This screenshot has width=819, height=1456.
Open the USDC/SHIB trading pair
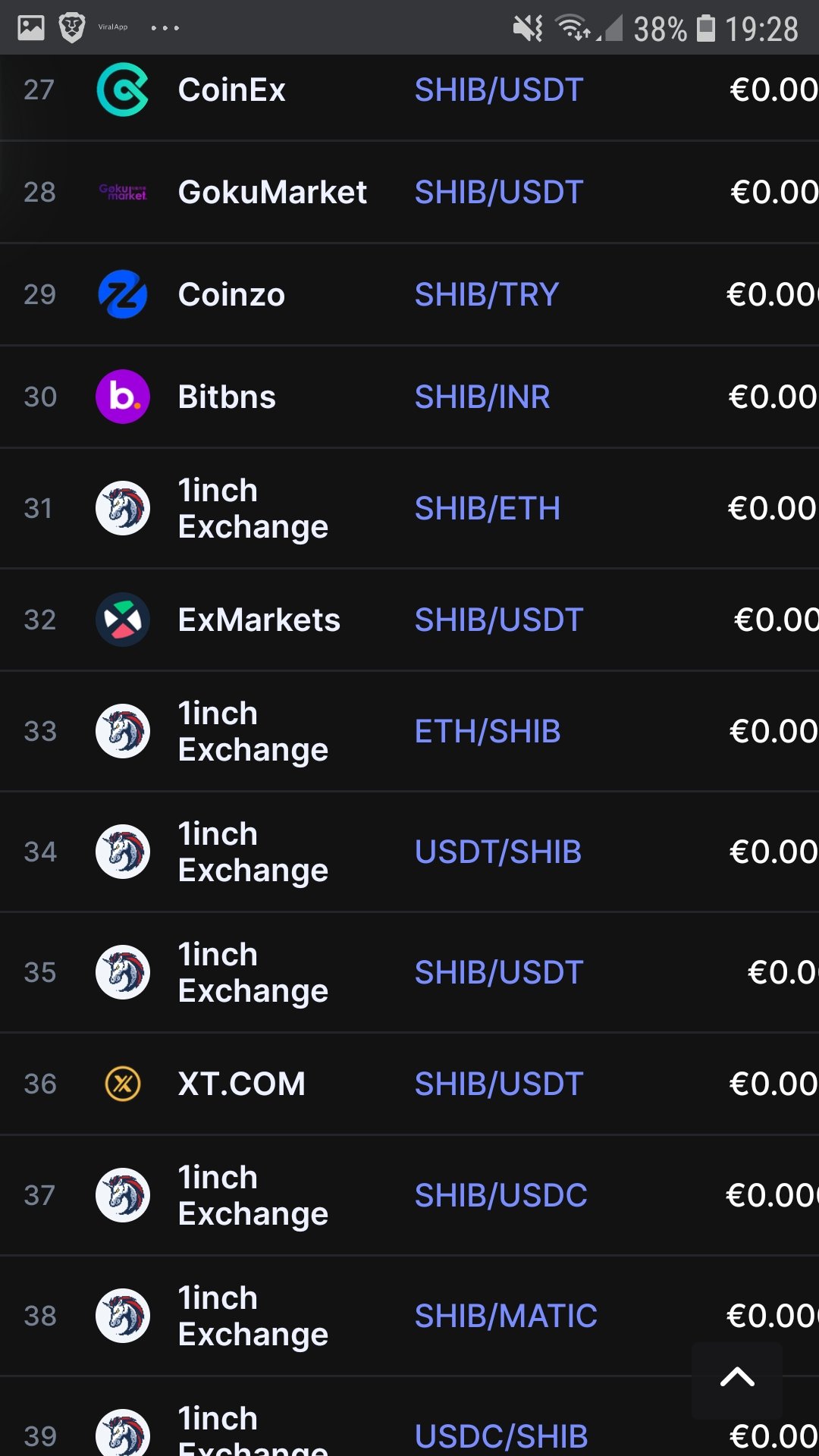(x=501, y=1436)
